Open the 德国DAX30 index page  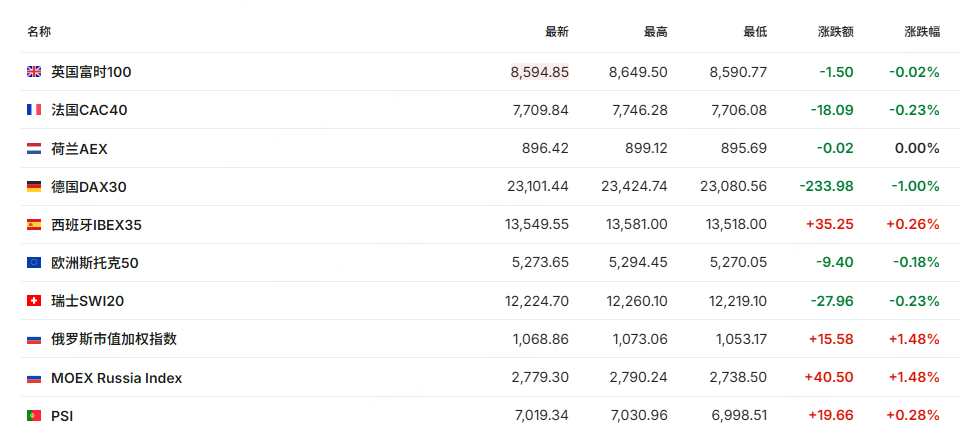coord(89,187)
